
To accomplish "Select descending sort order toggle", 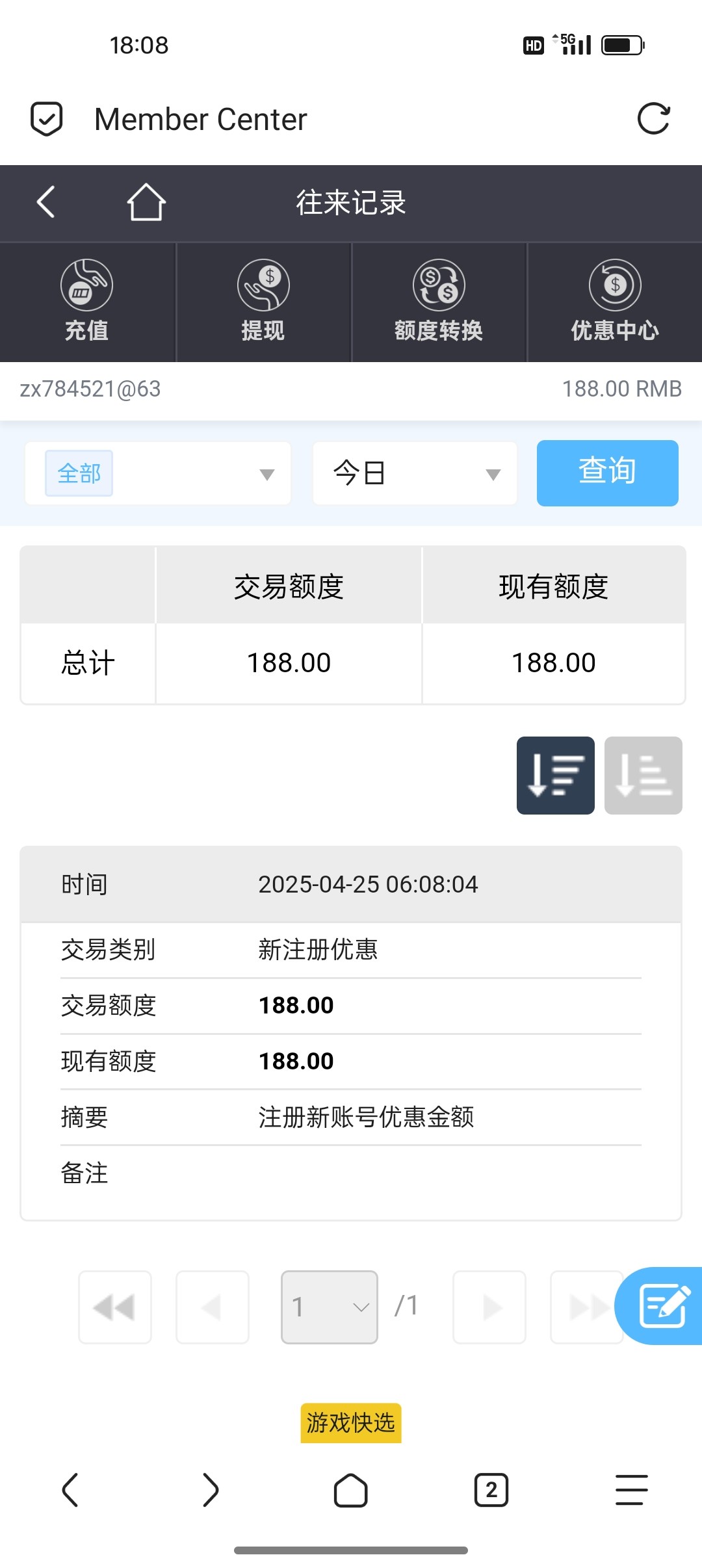I will [556, 775].
